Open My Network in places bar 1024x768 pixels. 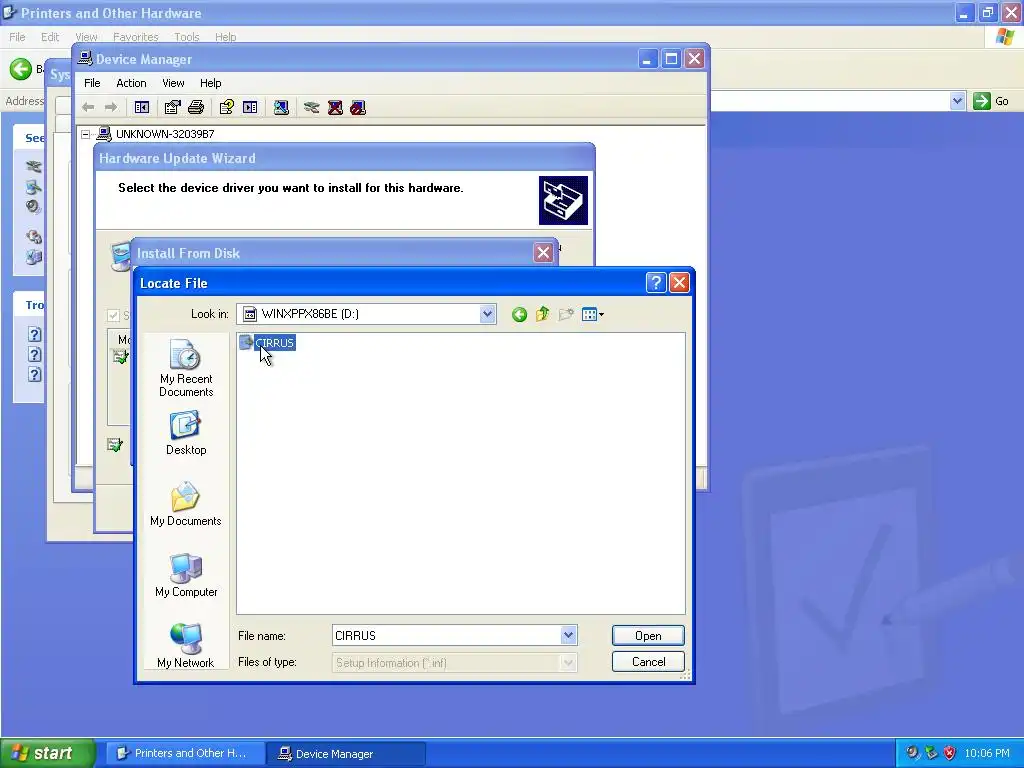(186, 645)
